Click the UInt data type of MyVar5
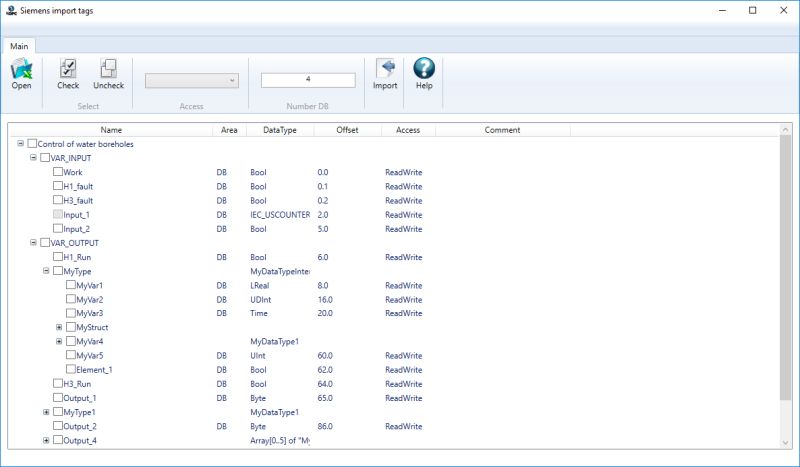Viewport: 800px width, 467px height. click(258, 356)
